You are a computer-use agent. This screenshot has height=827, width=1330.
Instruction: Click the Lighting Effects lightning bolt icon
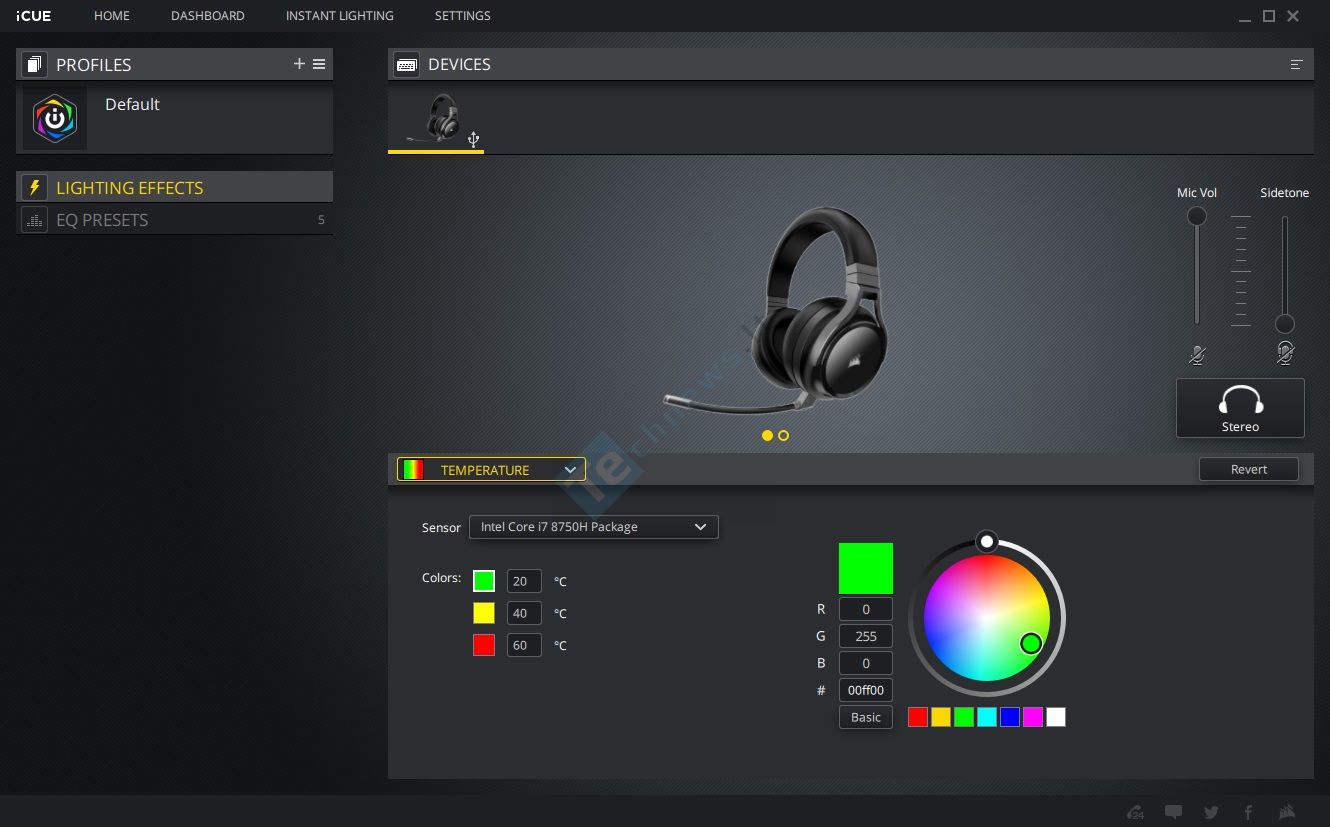(34, 187)
